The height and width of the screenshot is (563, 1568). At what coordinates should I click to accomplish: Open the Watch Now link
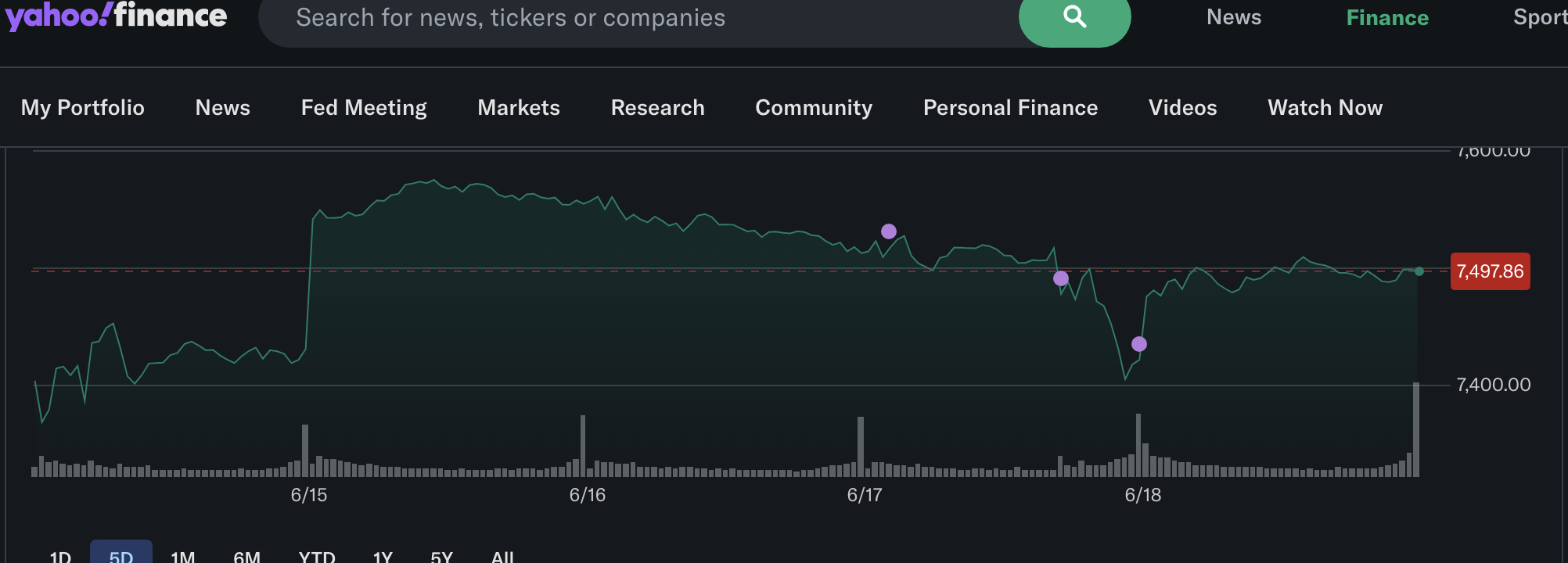tap(1325, 108)
